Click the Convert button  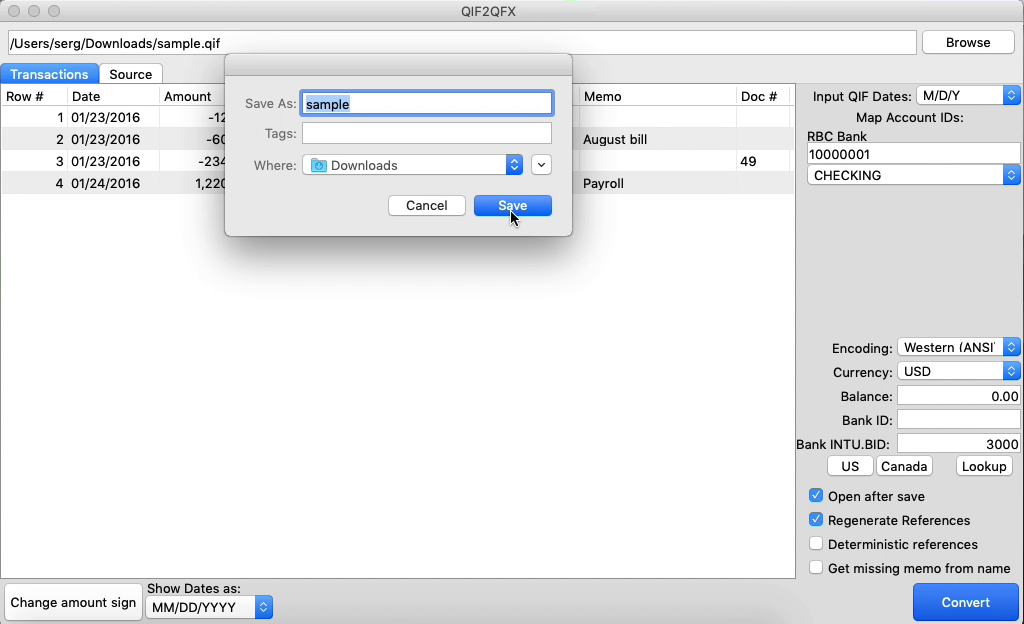pos(965,602)
